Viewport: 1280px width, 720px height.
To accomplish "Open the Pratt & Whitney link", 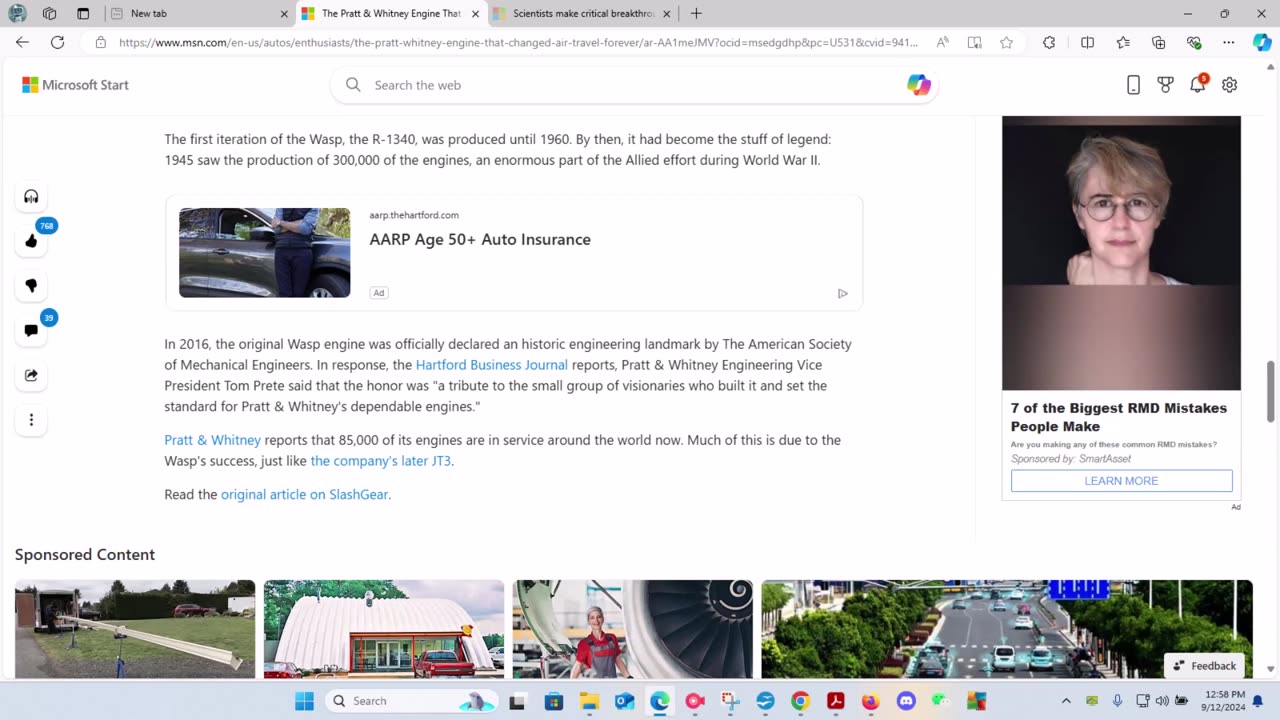I will 212,440.
